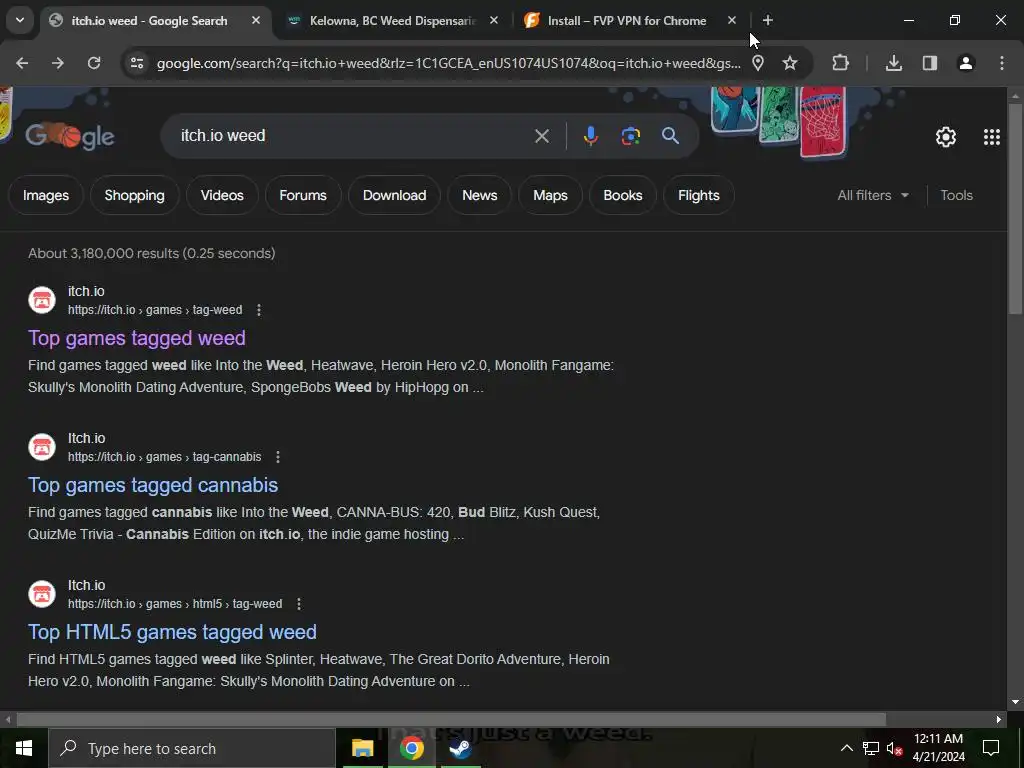Go forward to the next page
This screenshot has height=768, width=1024.
click(x=58, y=63)
